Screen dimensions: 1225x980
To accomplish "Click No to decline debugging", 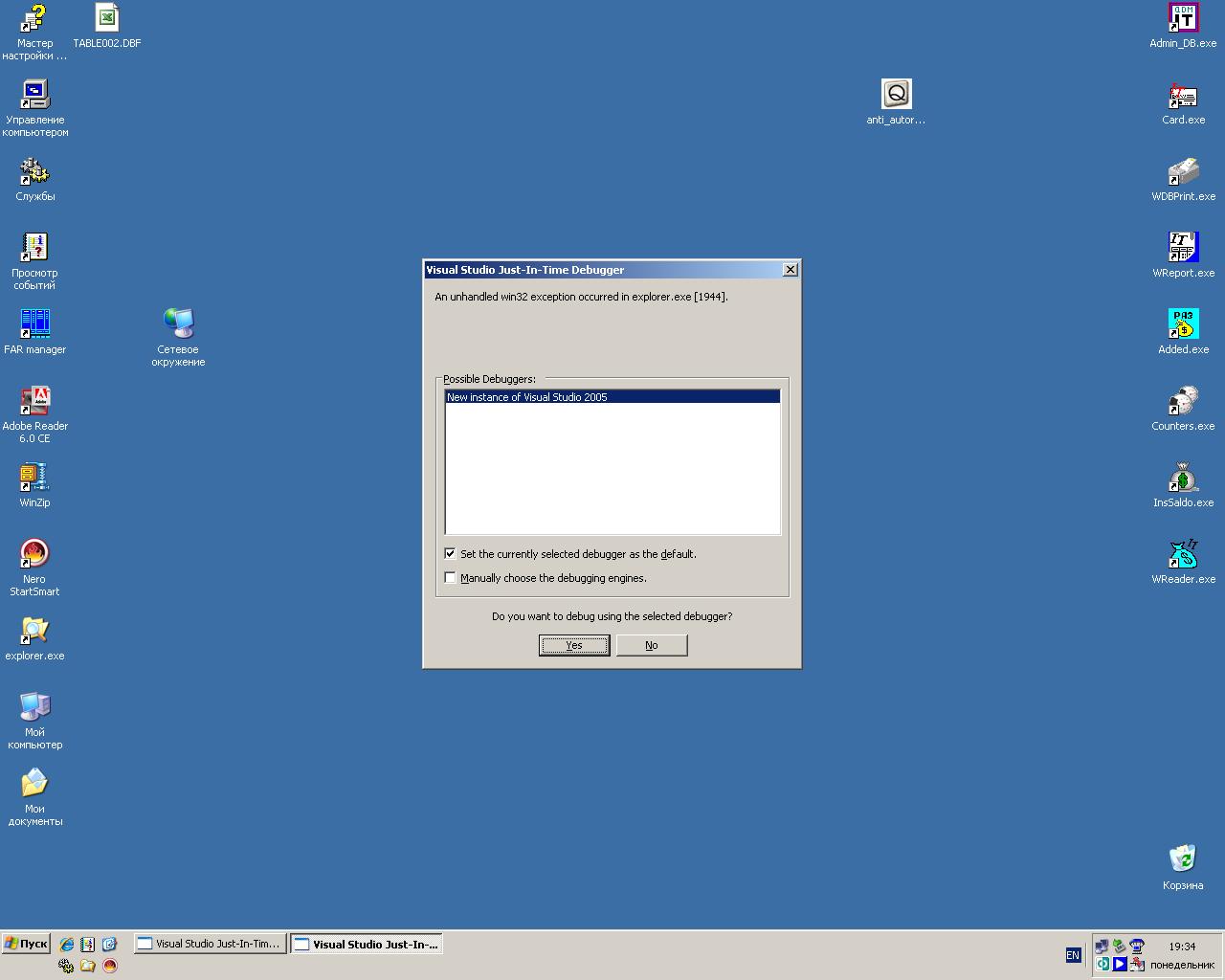I will coord(651,645).
